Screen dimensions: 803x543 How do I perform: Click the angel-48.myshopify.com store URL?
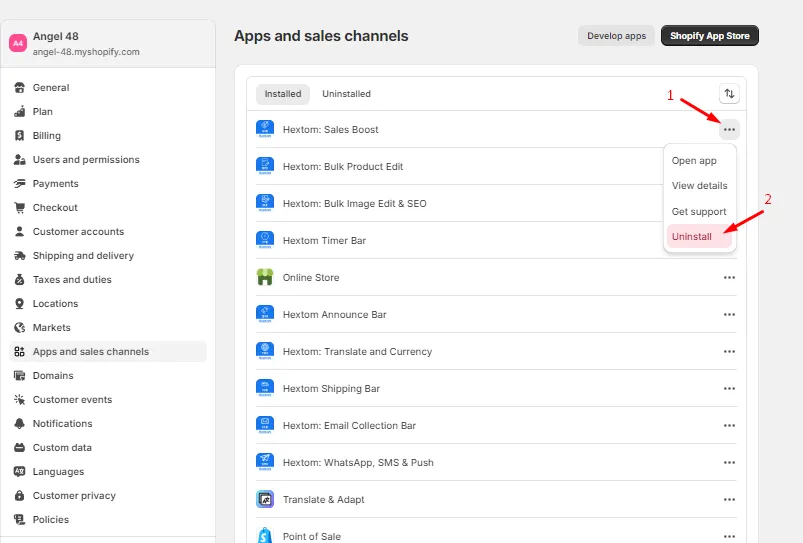86,52
